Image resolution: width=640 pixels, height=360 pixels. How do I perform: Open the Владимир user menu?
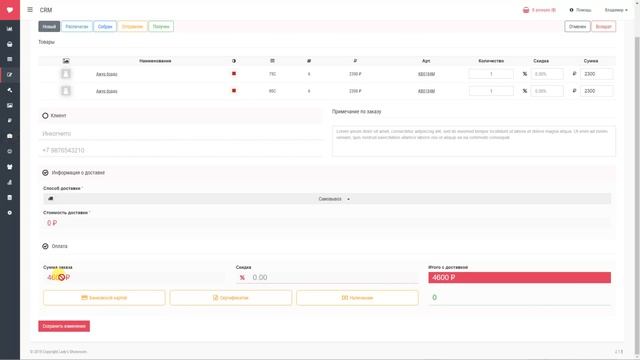point(616,10)
